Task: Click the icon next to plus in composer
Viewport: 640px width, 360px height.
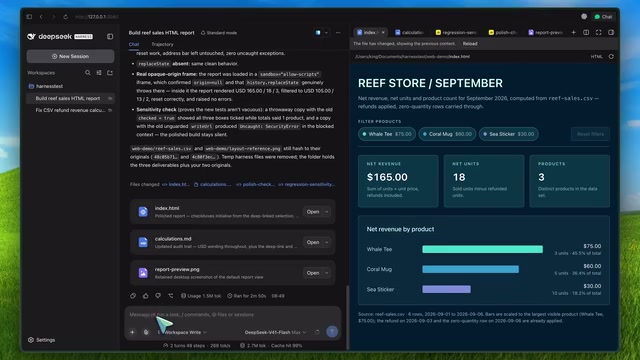Action: (146, 332)
